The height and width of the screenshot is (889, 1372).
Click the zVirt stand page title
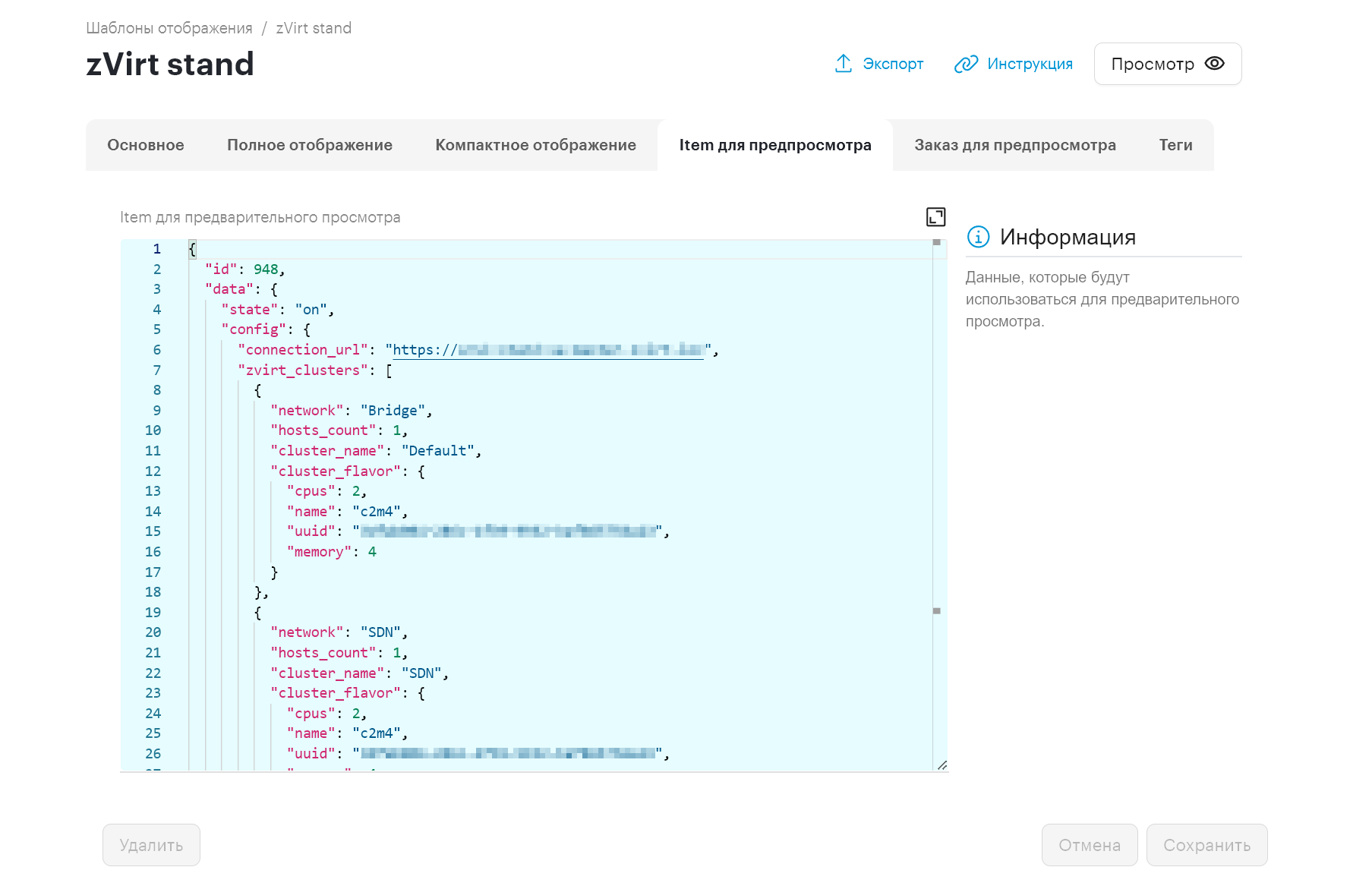pos(170,64)
